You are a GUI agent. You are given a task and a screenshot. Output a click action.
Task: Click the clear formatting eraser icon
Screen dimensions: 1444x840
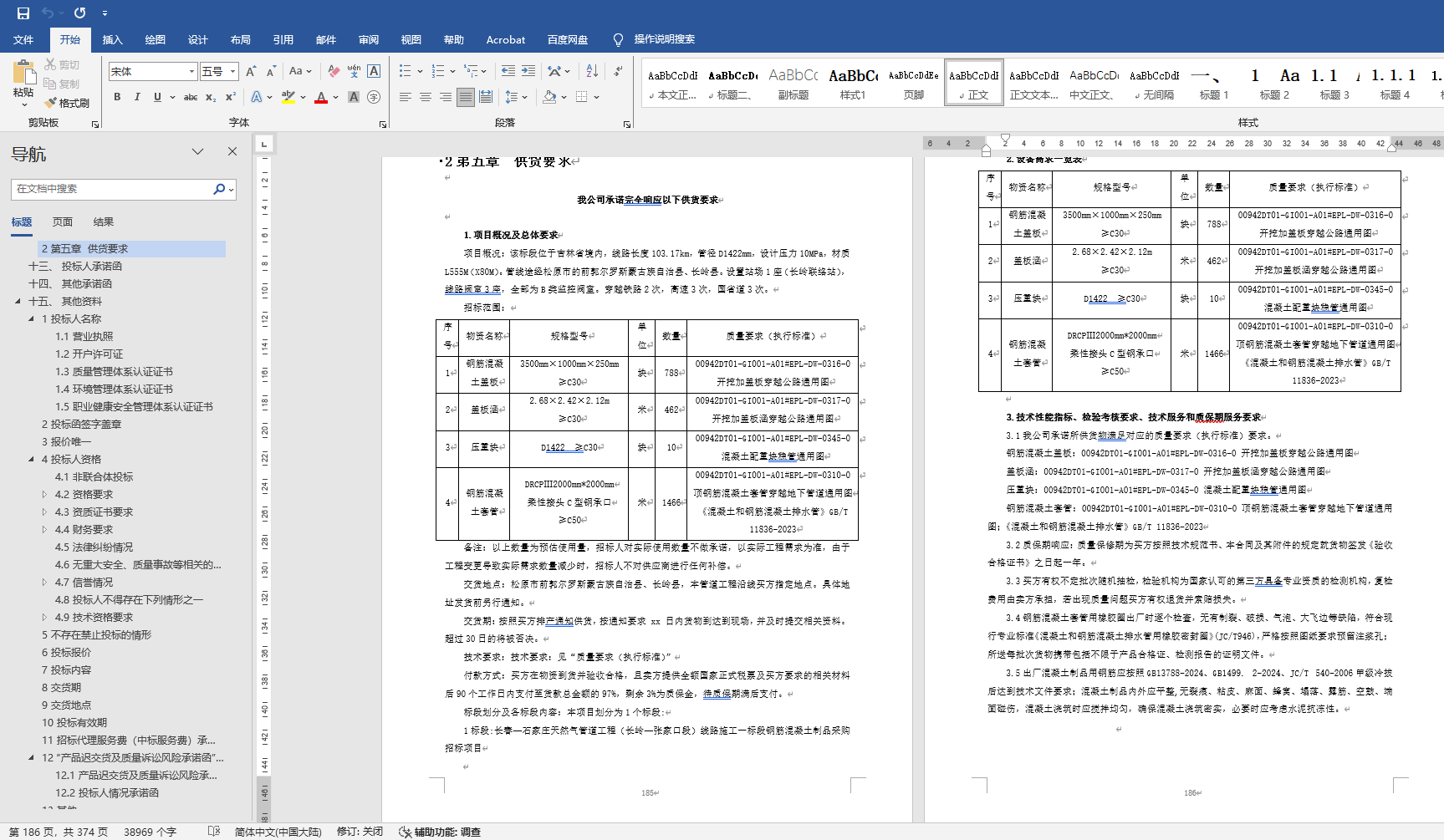tap(334, 71)
